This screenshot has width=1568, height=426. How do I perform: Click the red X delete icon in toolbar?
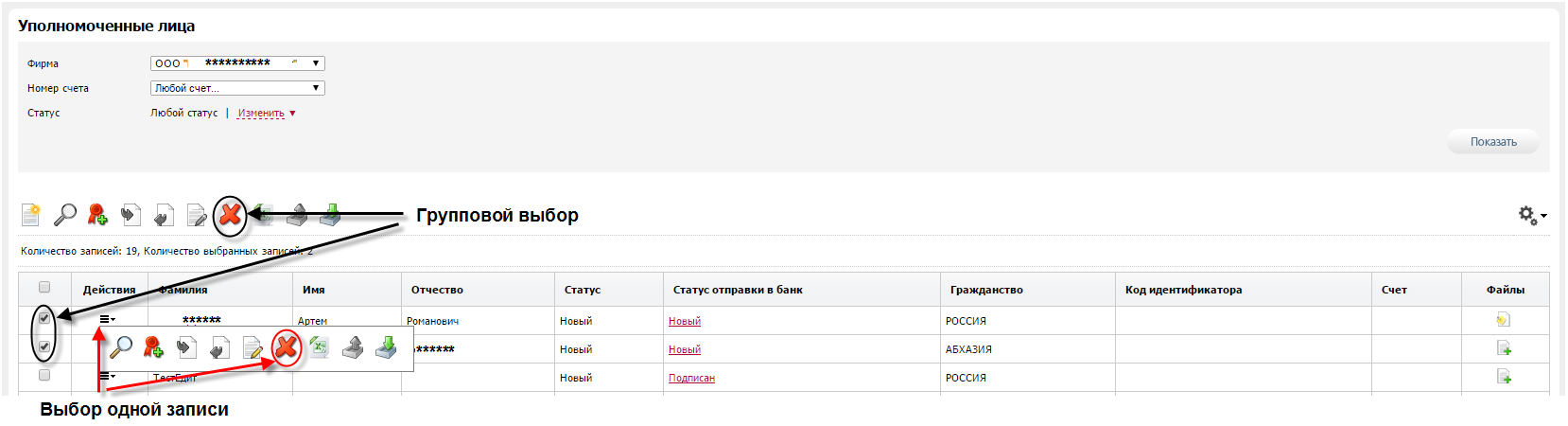[230, 216]
